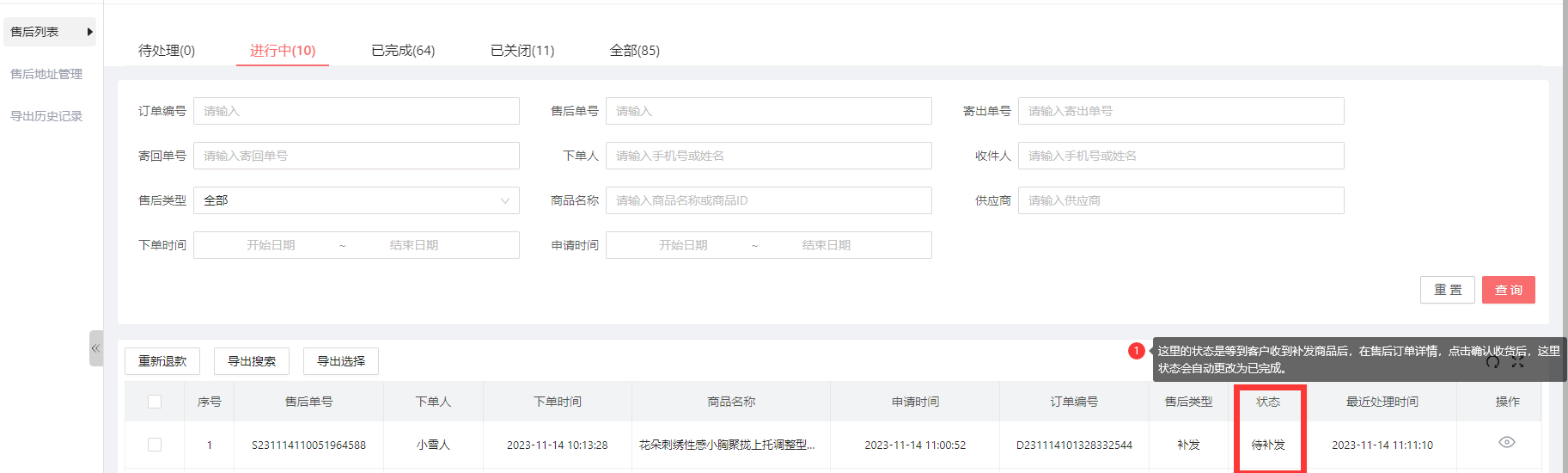The image size is (1568, 473).
Task: Open the 全部(85) tab
Action: [x=634, y=51]
